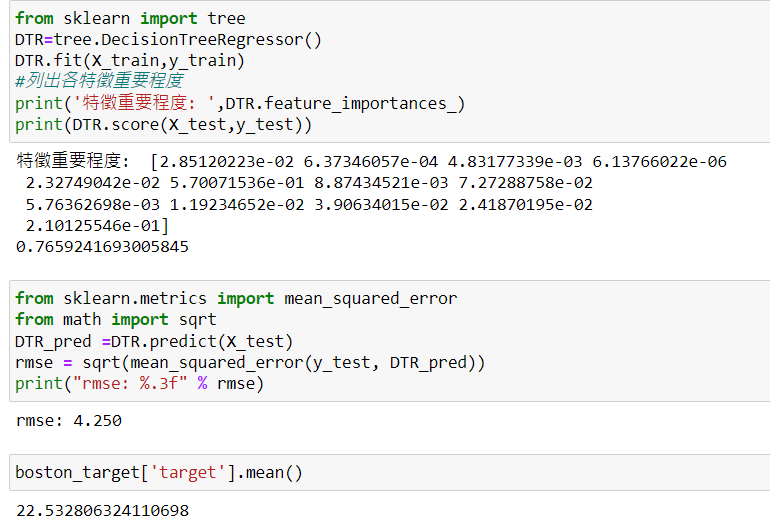Click the score output 0.7659241693005845

click(x=102, y=247)
